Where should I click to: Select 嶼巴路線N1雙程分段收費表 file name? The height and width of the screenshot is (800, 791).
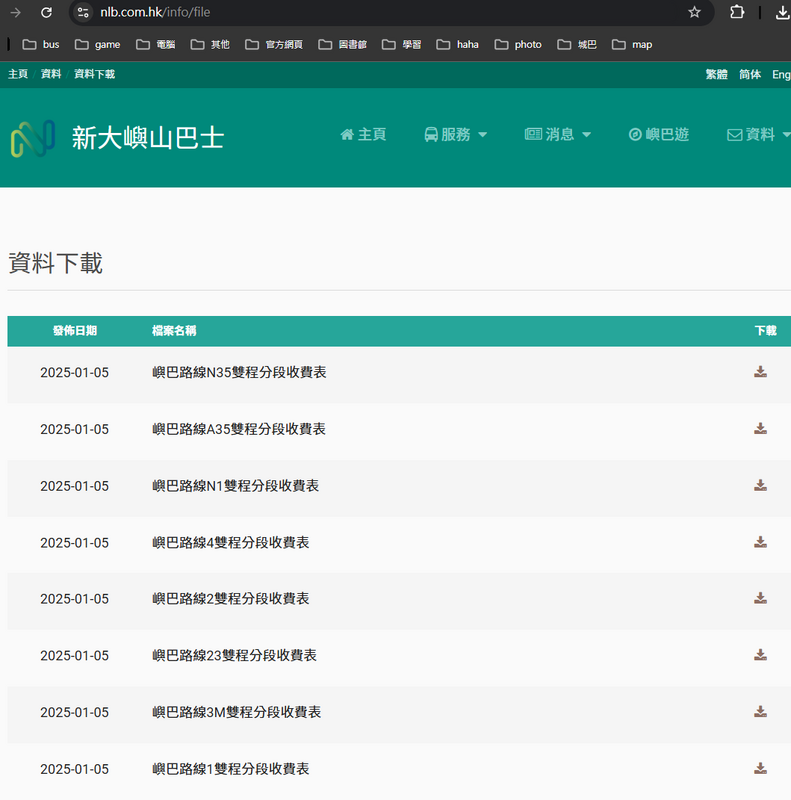click(236, 485)
